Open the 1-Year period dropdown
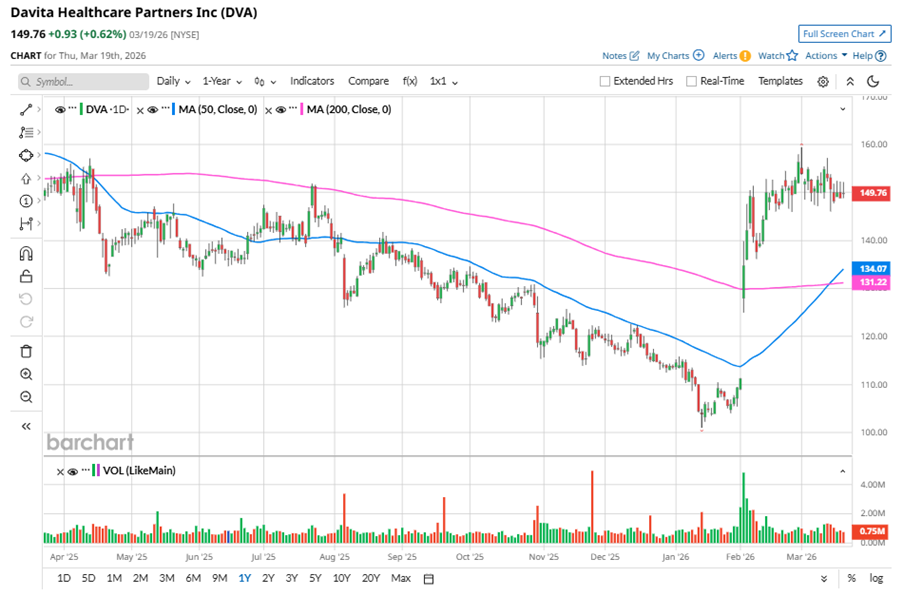The height and width of the screenshot is (596, 903). coord(222,81)
